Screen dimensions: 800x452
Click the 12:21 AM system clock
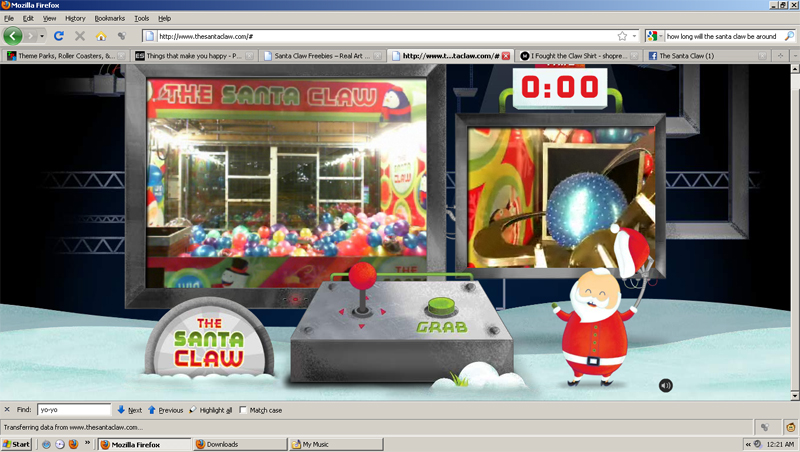780,444
